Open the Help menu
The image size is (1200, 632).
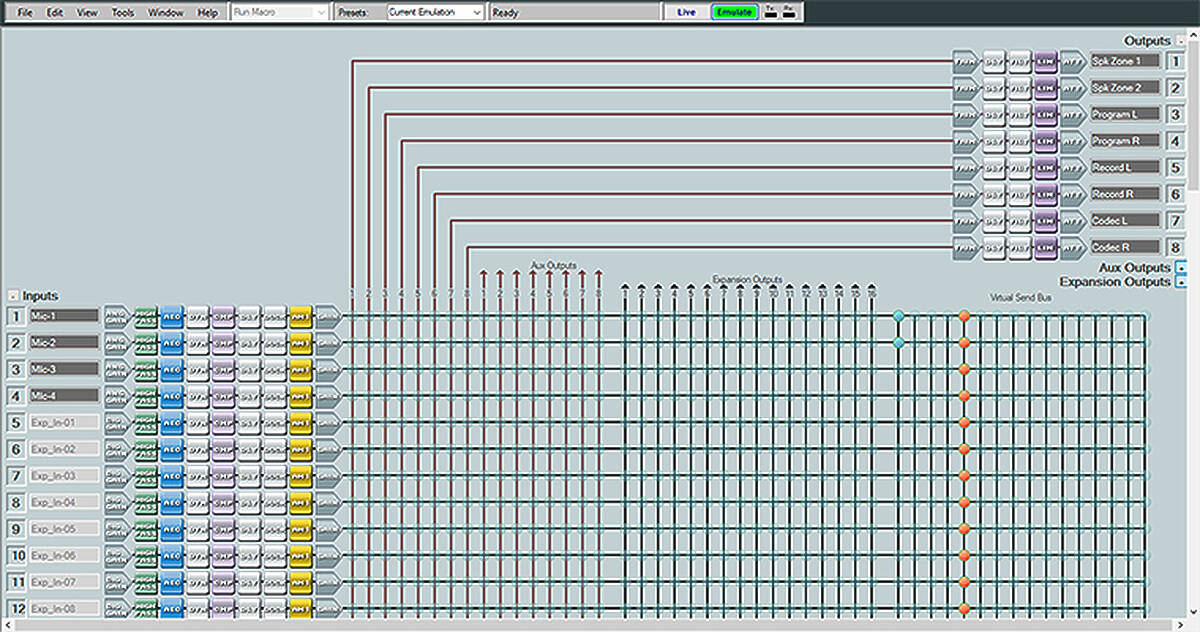pos(207,12)
